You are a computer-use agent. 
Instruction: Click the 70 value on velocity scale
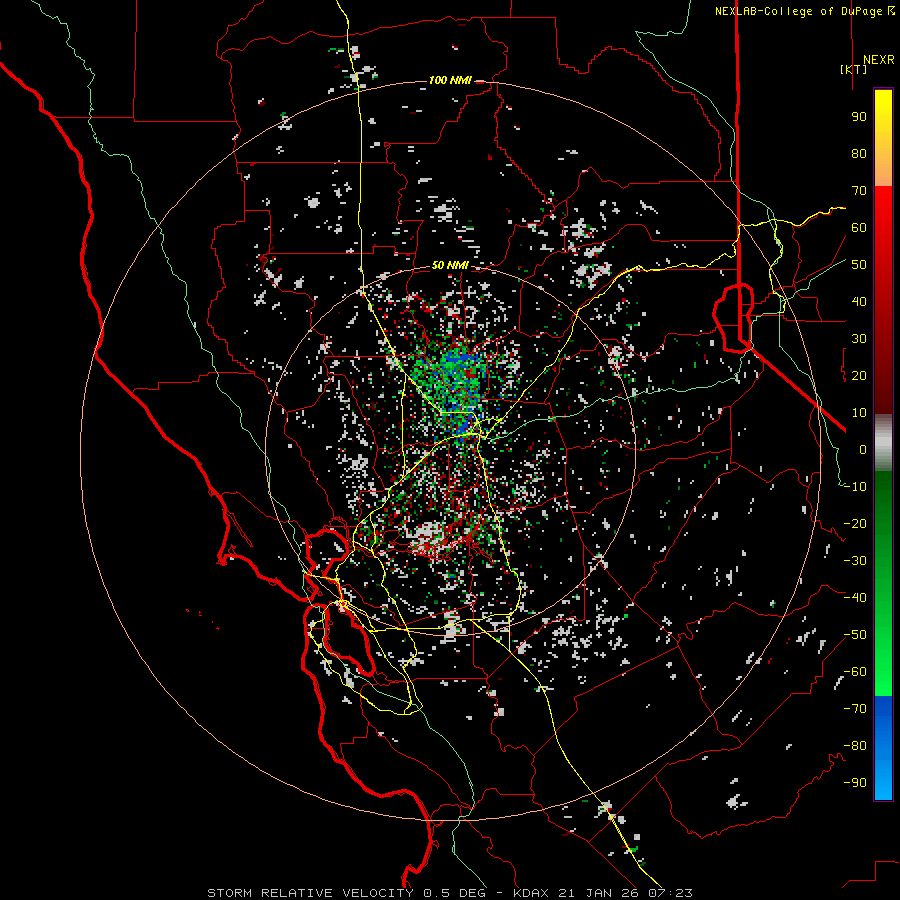(x=859, y=191)
